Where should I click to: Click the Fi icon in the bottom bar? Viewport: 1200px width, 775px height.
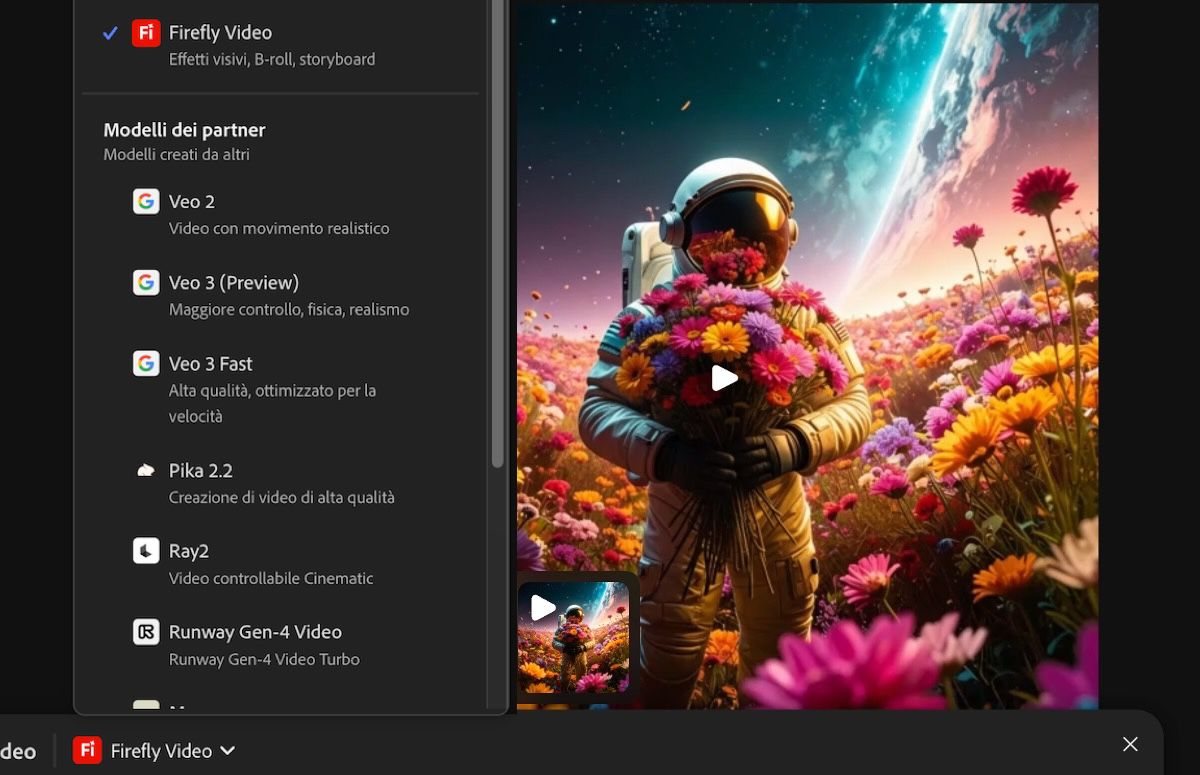[x=87, y=750]
